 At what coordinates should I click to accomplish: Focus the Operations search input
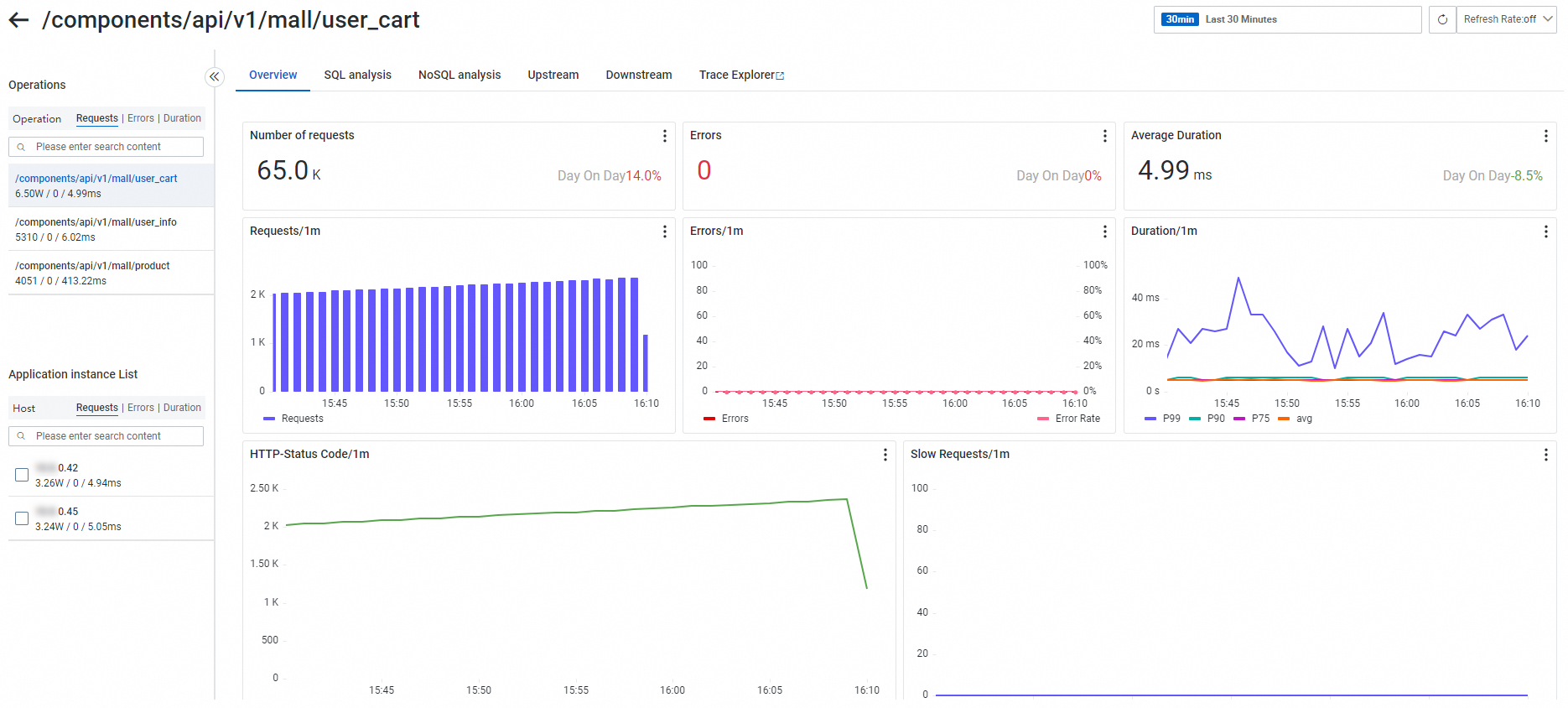(106, 147)
